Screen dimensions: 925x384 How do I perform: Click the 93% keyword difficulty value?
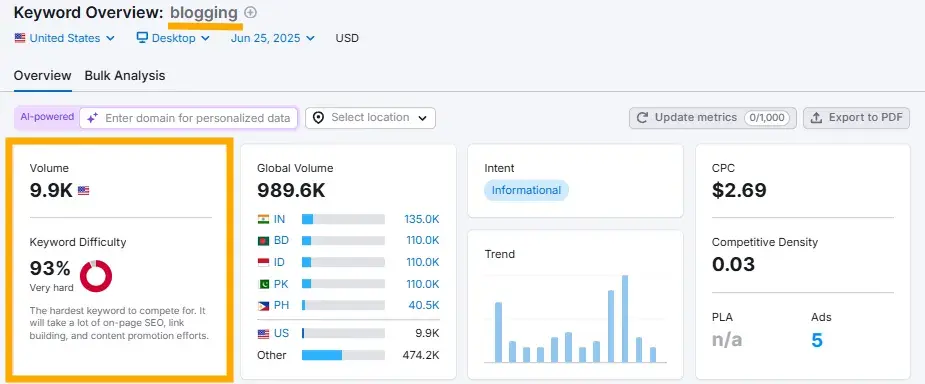point(50,269)
